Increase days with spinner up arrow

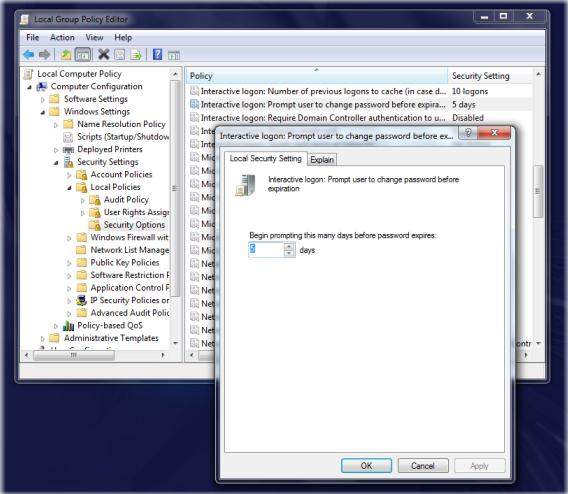[289, 246]
